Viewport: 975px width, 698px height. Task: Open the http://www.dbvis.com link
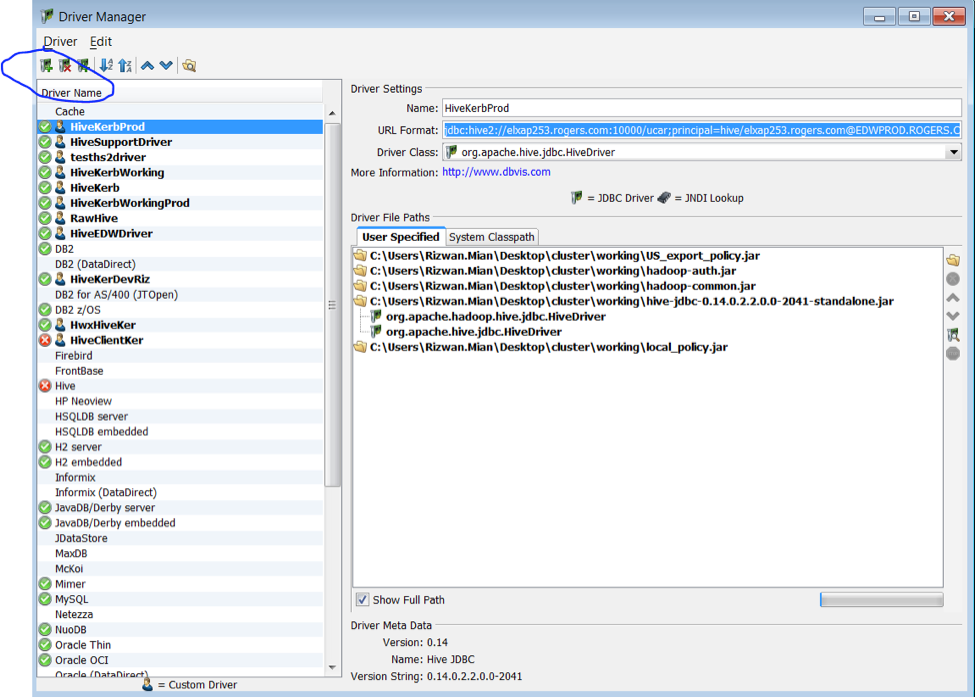[496, 172]
